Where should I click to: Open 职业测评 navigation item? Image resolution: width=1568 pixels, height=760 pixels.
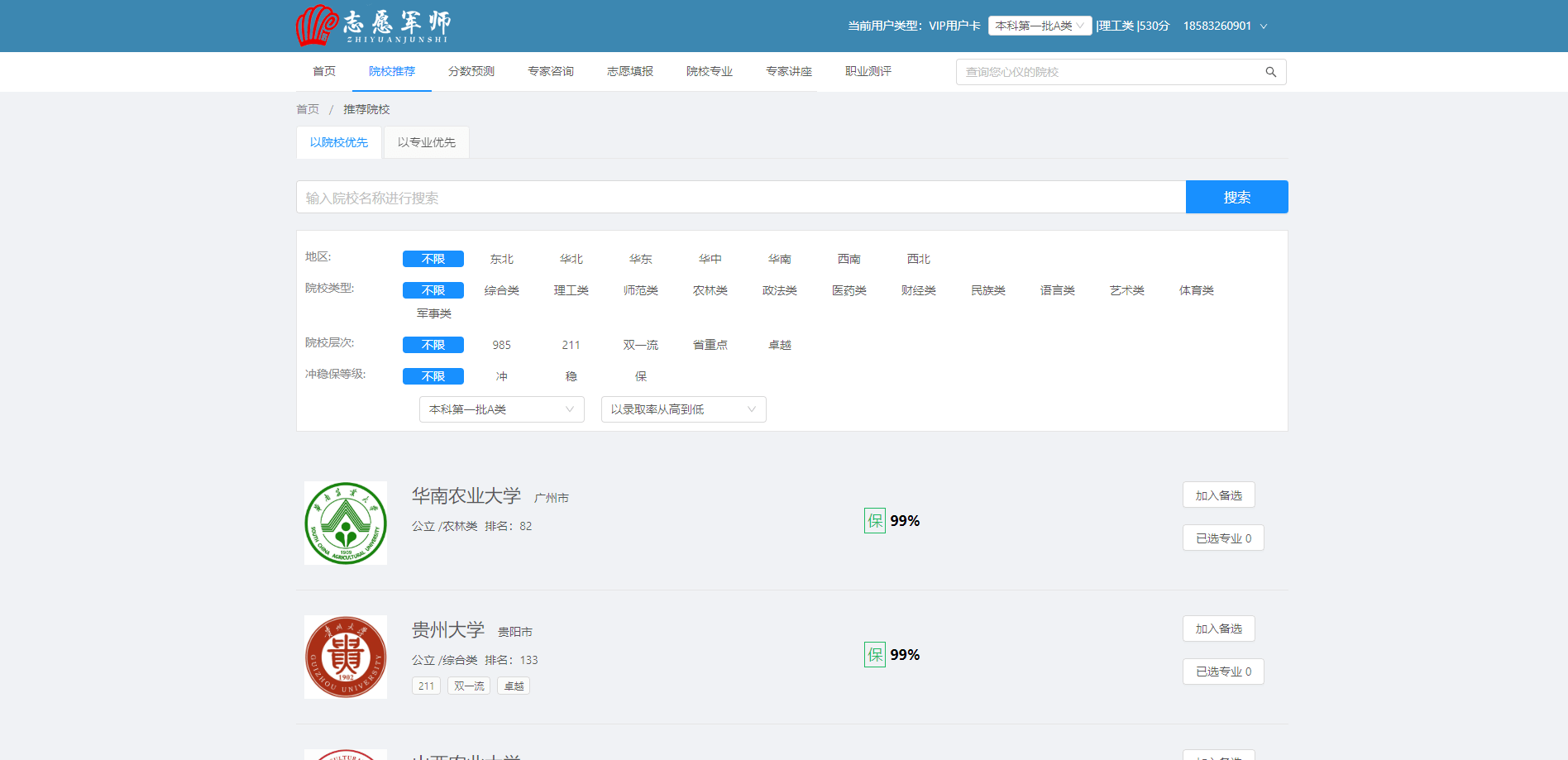pyautogui.click(x=868, y=71)
